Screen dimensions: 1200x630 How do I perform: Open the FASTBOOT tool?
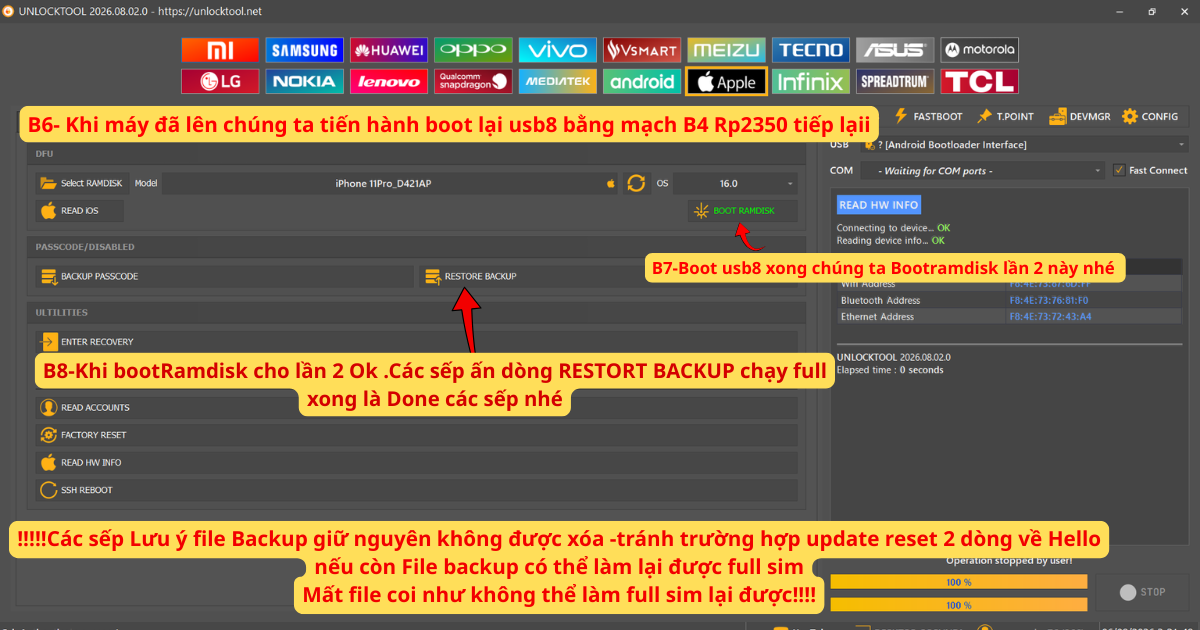[x=930, y=116]
